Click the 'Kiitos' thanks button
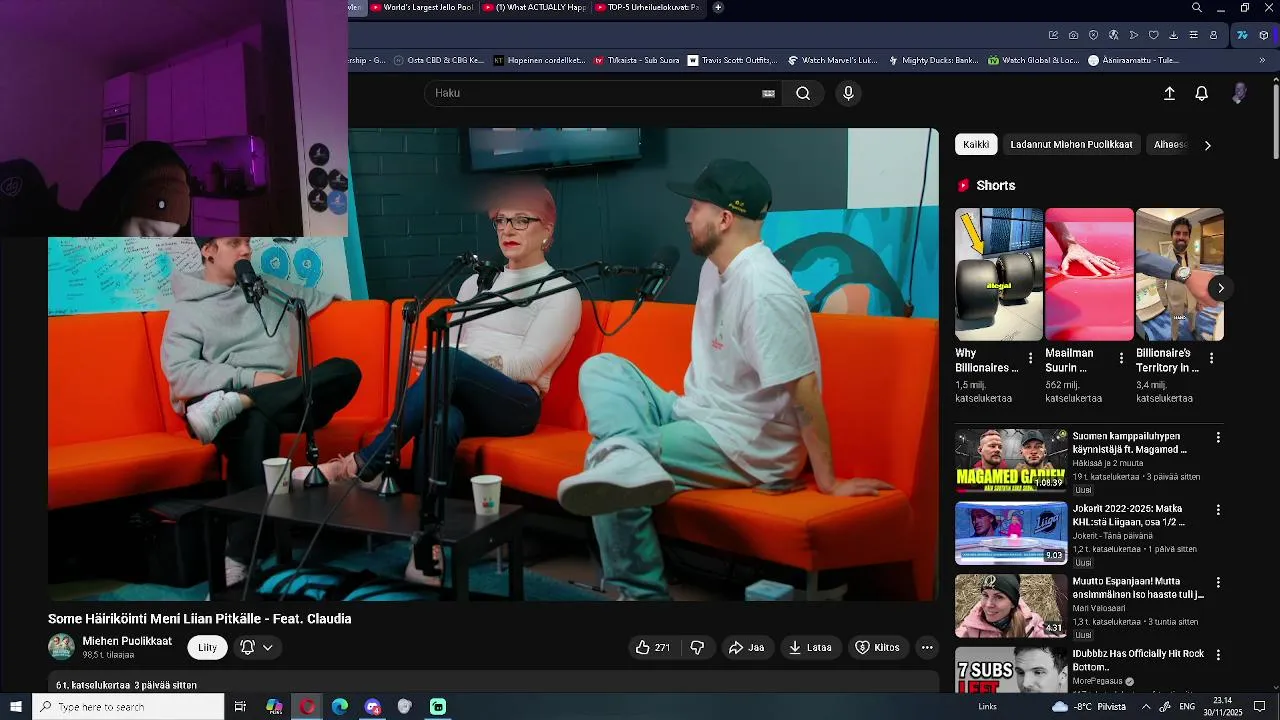 [877, 647]
